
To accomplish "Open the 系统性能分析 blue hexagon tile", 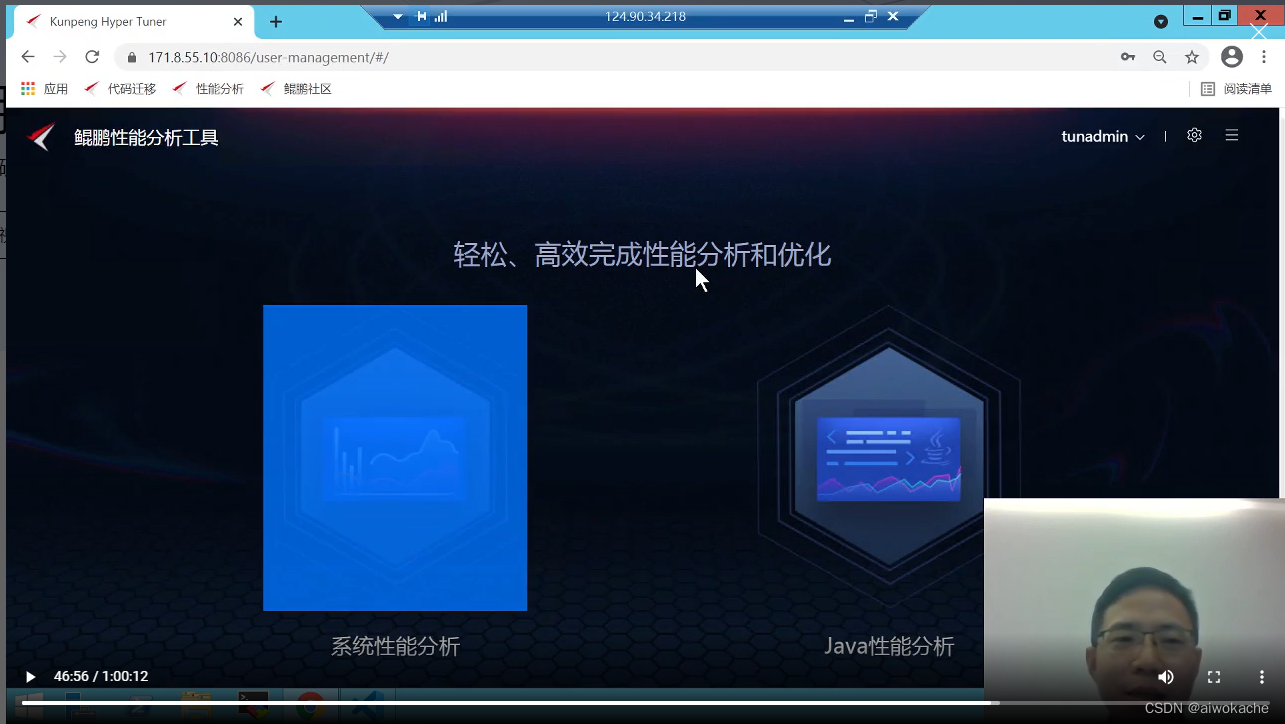I will [x=395, y=457].
